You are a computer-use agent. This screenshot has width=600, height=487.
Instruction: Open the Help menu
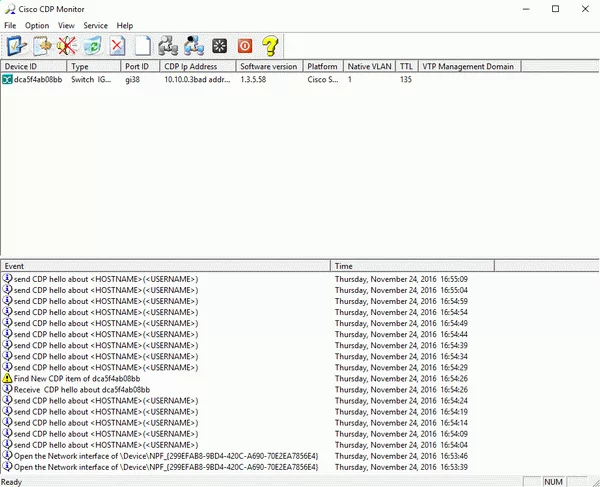pos(125,26)
